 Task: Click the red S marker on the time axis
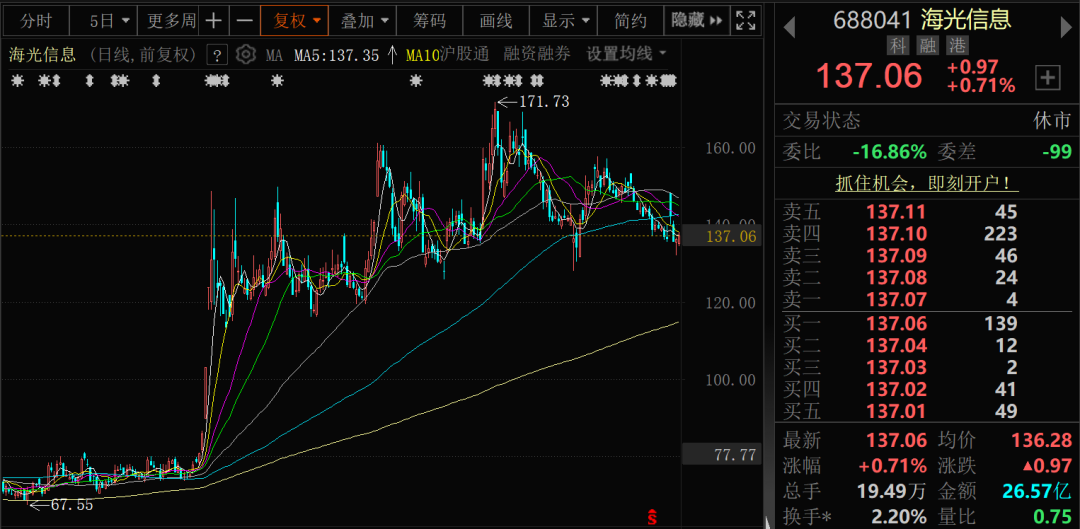(651, 517)
